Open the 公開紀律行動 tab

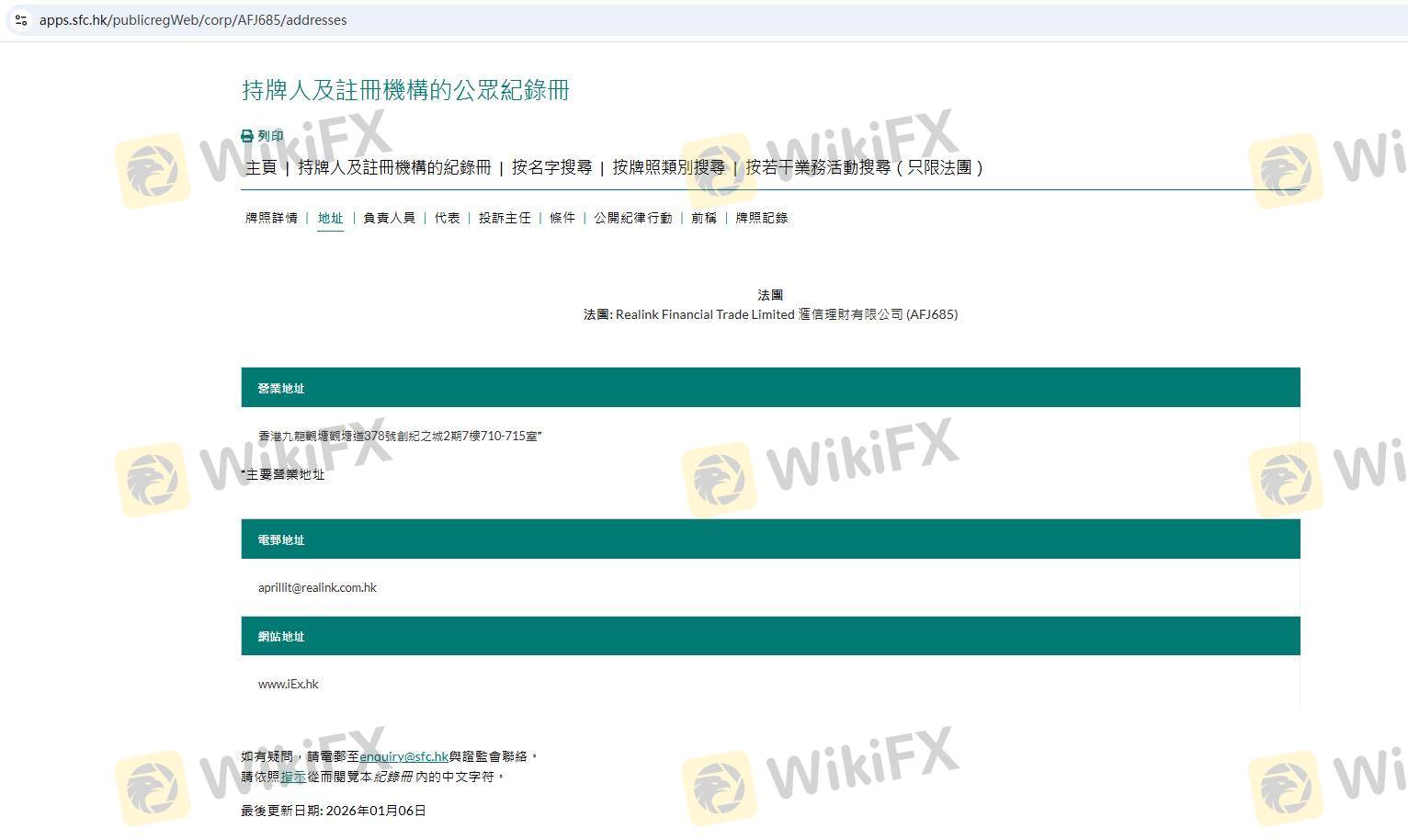point(632,218)
